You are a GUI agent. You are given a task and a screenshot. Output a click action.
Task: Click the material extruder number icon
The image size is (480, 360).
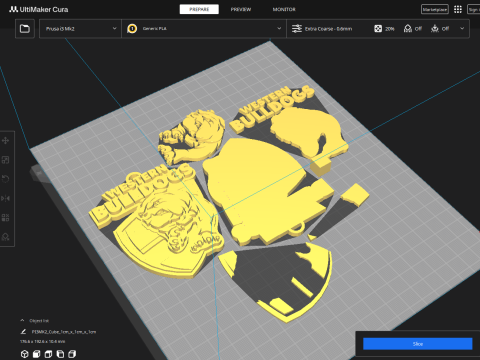tap(132, 29)
